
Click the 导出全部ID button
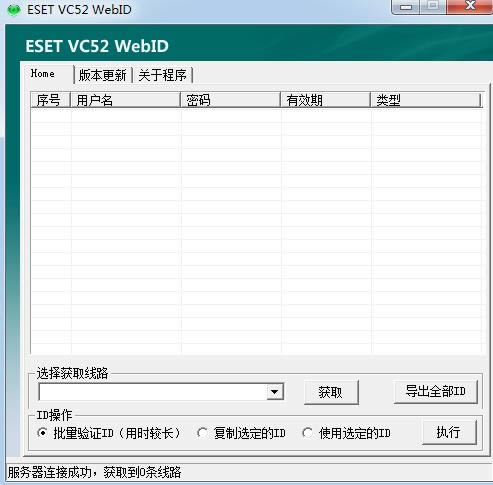[435, 392]
